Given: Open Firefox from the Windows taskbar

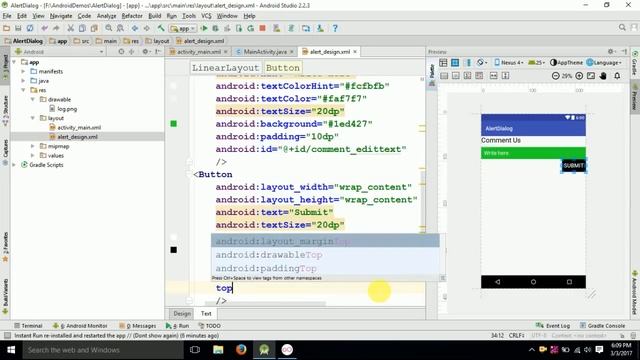Looking at the screenshot, I should click(x=241, y=350).
